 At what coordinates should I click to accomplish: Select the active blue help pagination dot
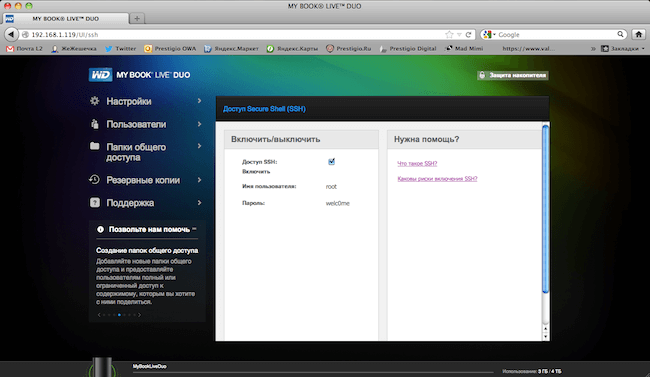(x=119, y=315)
